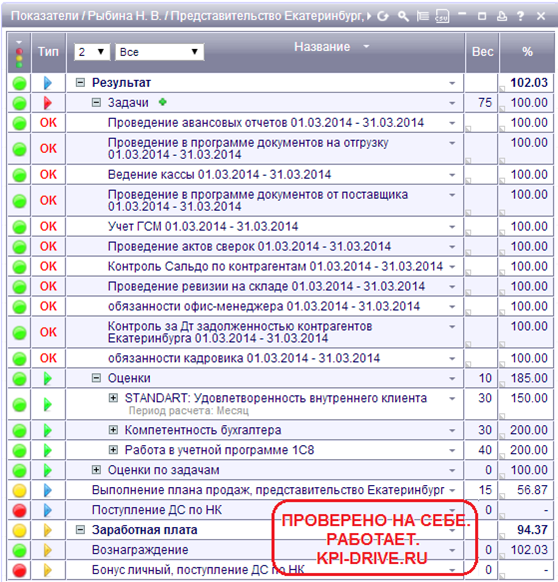Click the Тип column header

(x=48, y=52)
